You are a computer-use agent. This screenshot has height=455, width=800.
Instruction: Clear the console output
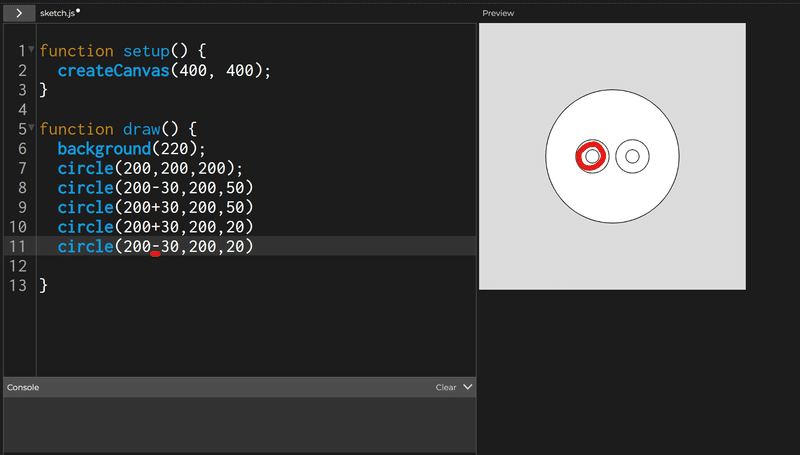click(445, 387)
